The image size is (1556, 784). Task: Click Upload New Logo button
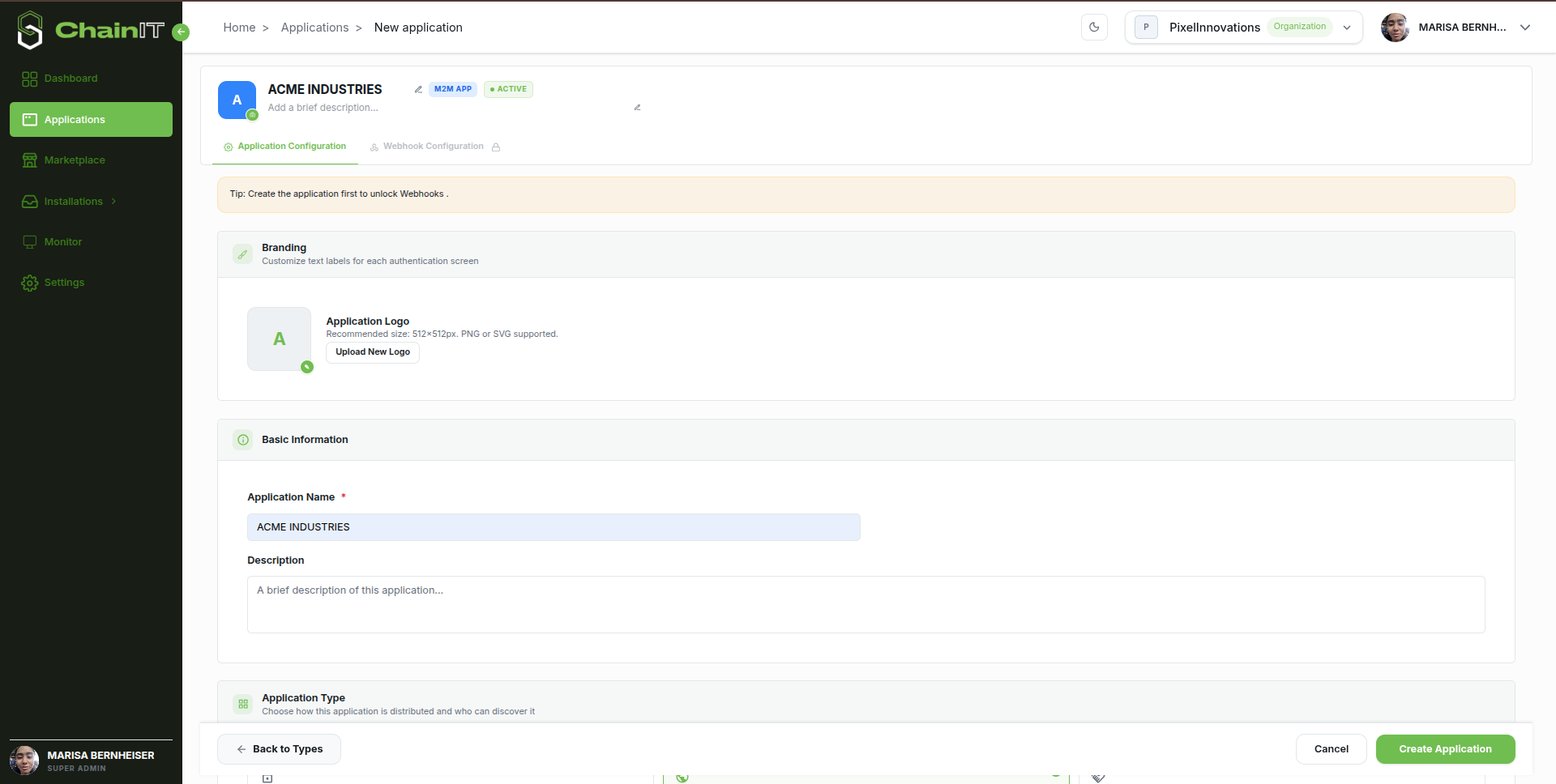373,352
